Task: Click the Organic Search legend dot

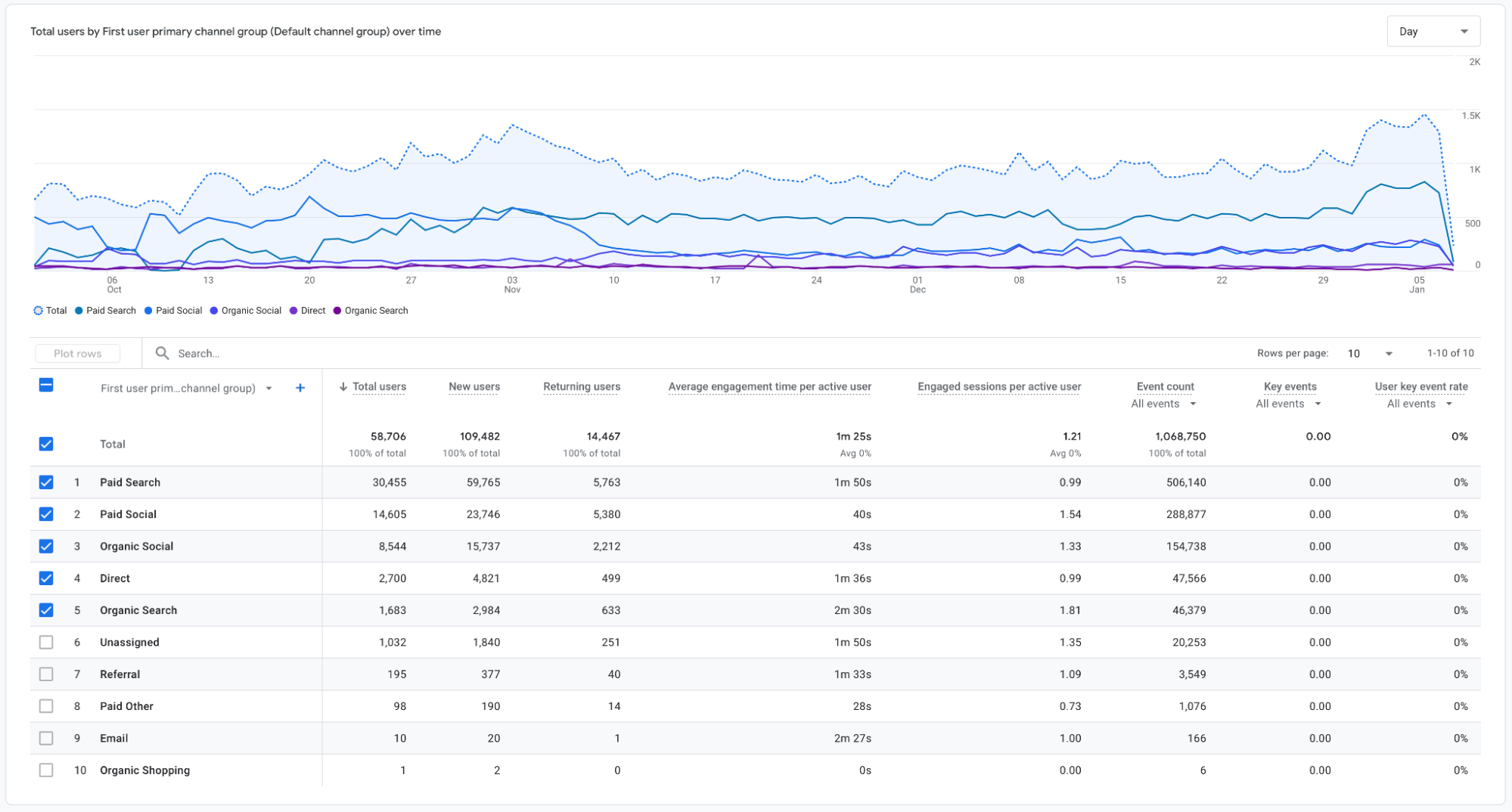Action: tap(337, 311)
